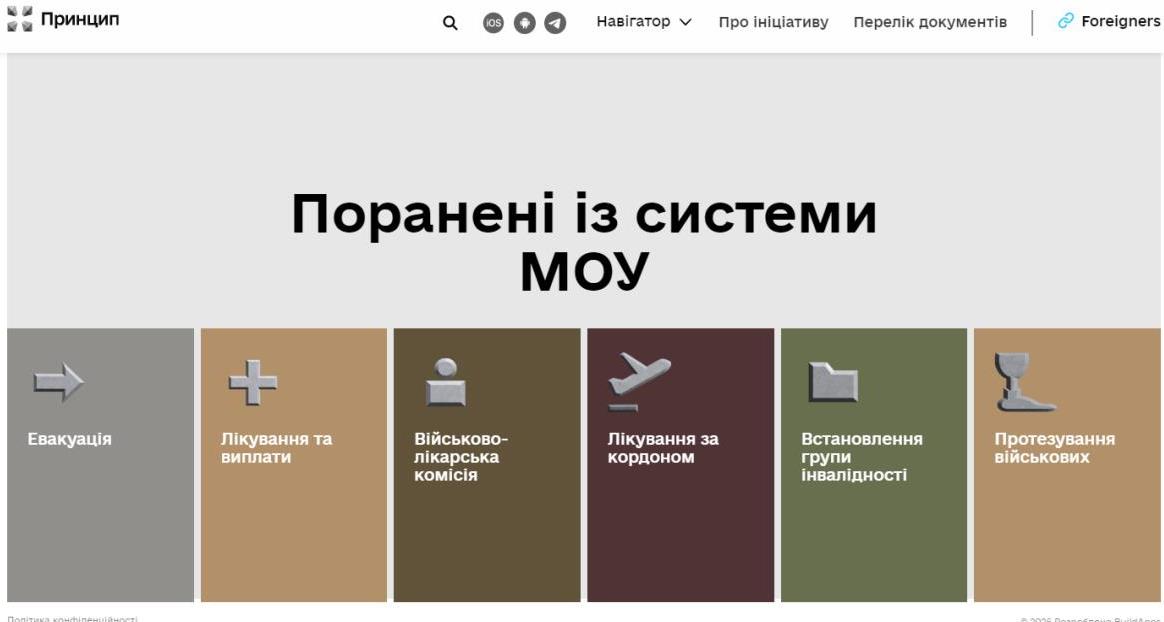1164x622 pixels.
Task: Click the medical cross icon
Action: click(x=252, y=382)
